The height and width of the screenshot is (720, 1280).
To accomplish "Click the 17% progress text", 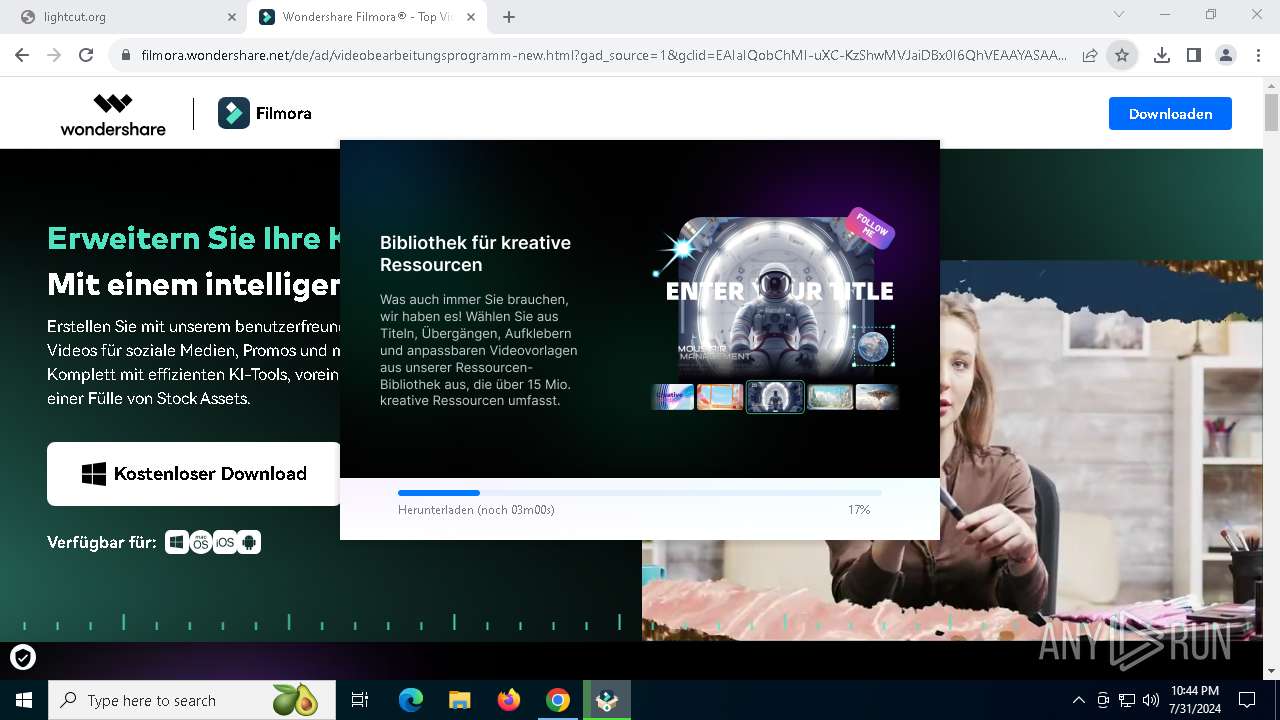I will [859, 510].
